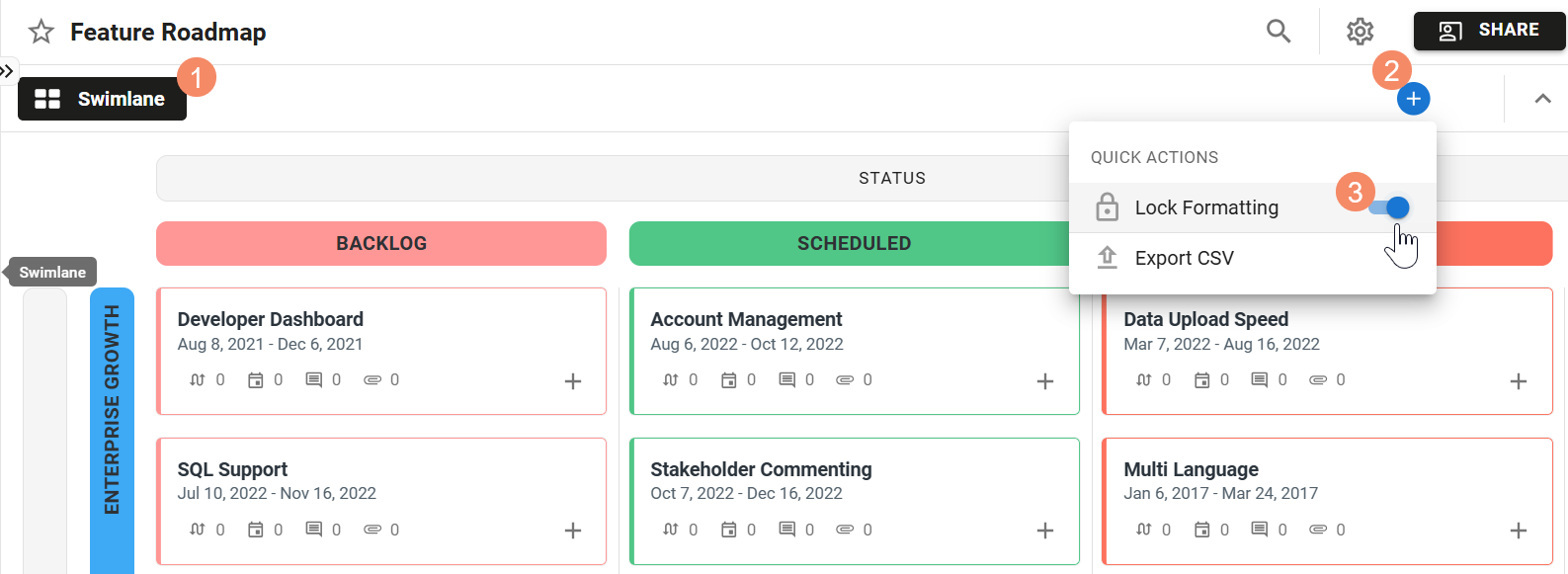This screenshot has width=1568, height=574.
Task: Click the STATUS header bar
Action: pos(613,178)
